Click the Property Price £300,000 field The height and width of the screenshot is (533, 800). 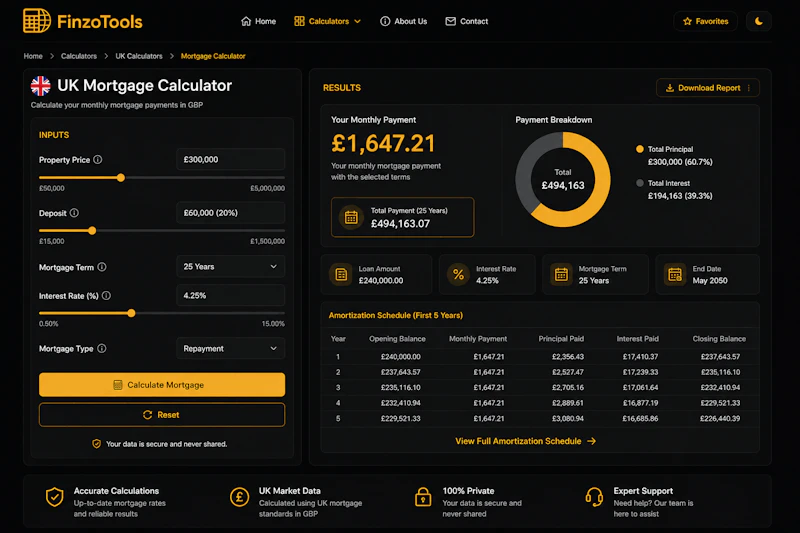tap(231, 160)
